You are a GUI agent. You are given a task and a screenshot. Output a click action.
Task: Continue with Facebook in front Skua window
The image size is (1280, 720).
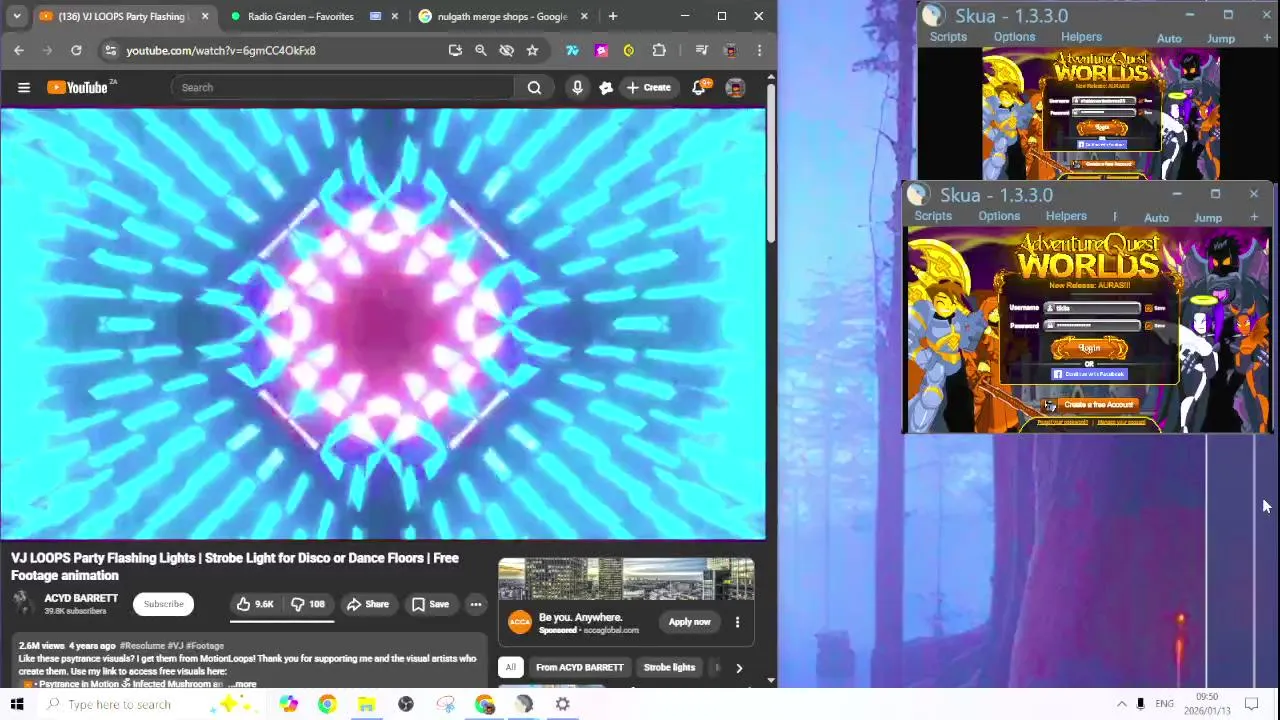(1089, 374)
